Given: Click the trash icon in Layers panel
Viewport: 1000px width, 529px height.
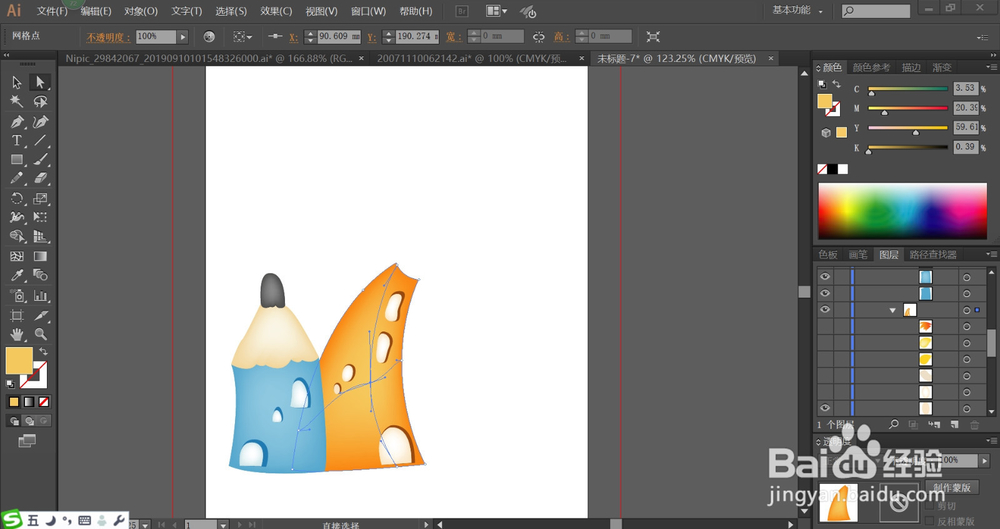Looking at the screenshot, I should pos(974,424).
